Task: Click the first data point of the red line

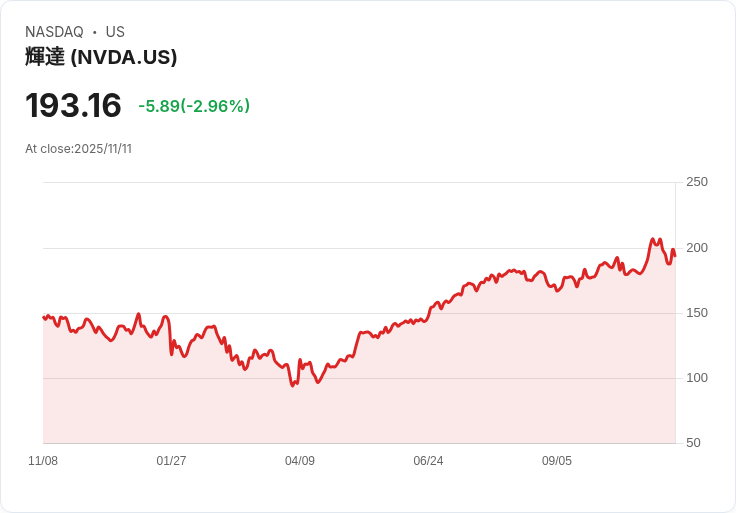Action: (x=44, y=317)
